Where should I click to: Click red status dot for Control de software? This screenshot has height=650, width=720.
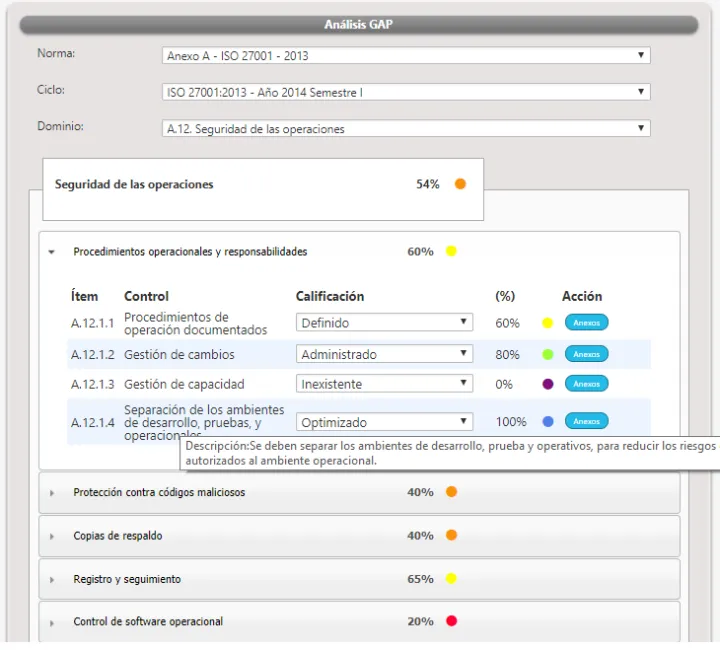tap(451, 621)
